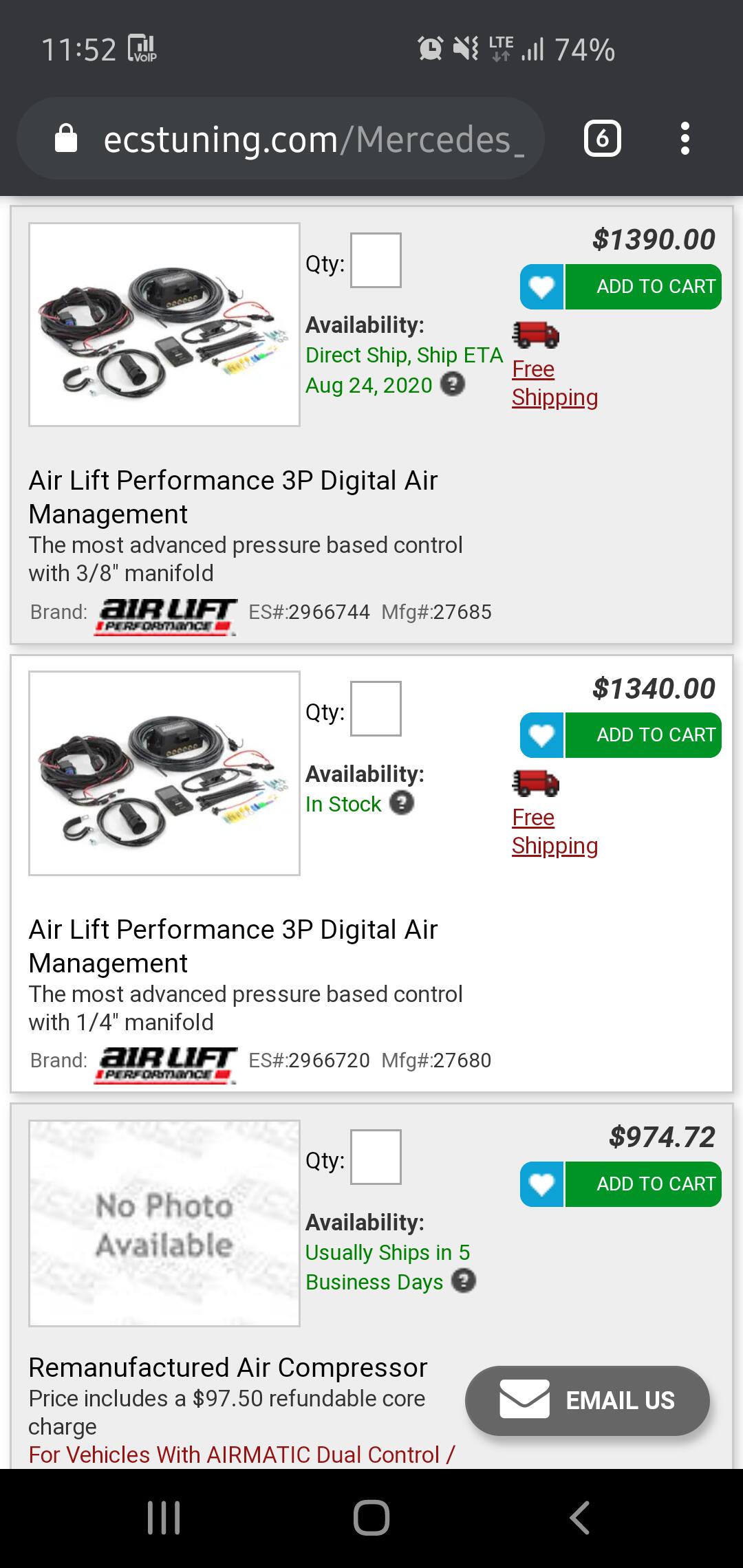This screenshot has width=743, height=1568.
Task: Add $1390.00 3P kit to wishlist
Action: (541, 287)
